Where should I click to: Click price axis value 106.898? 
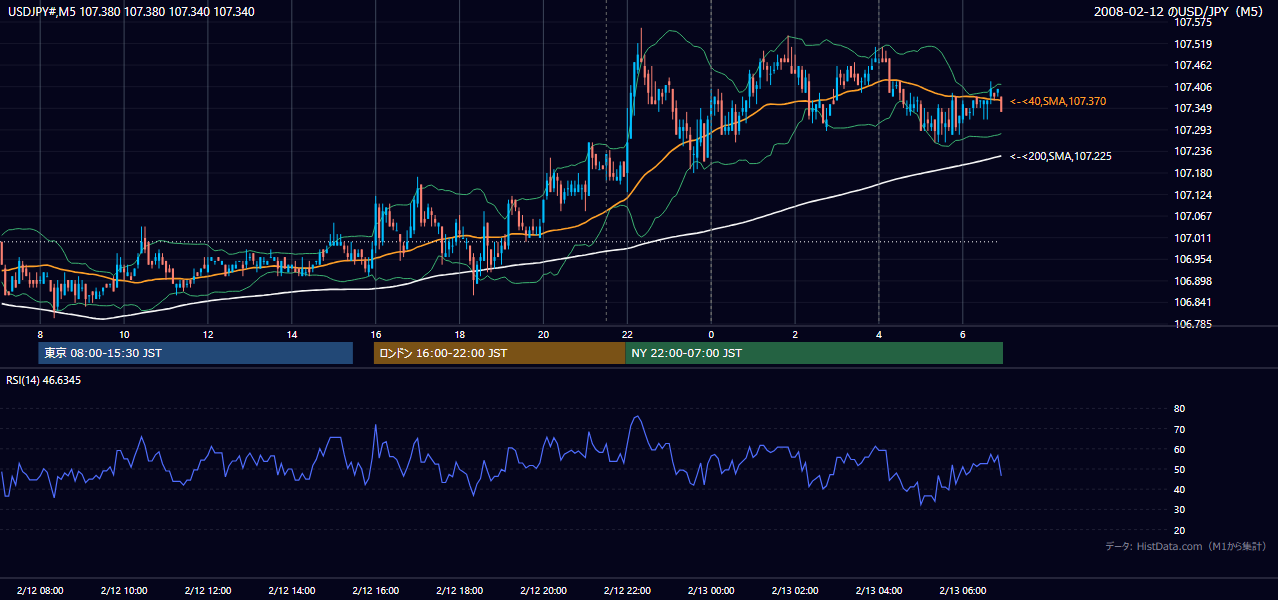(x=1193, y=281)
